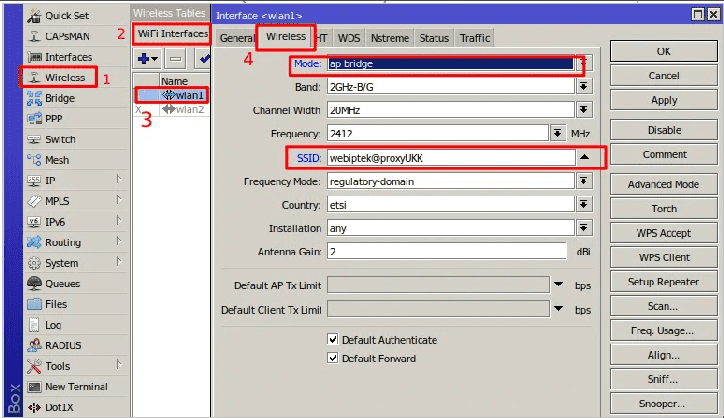Open the Band dropdown arrow
This screenshot has height=418, width=724.
pyautogui.click(x=585, y=87)
